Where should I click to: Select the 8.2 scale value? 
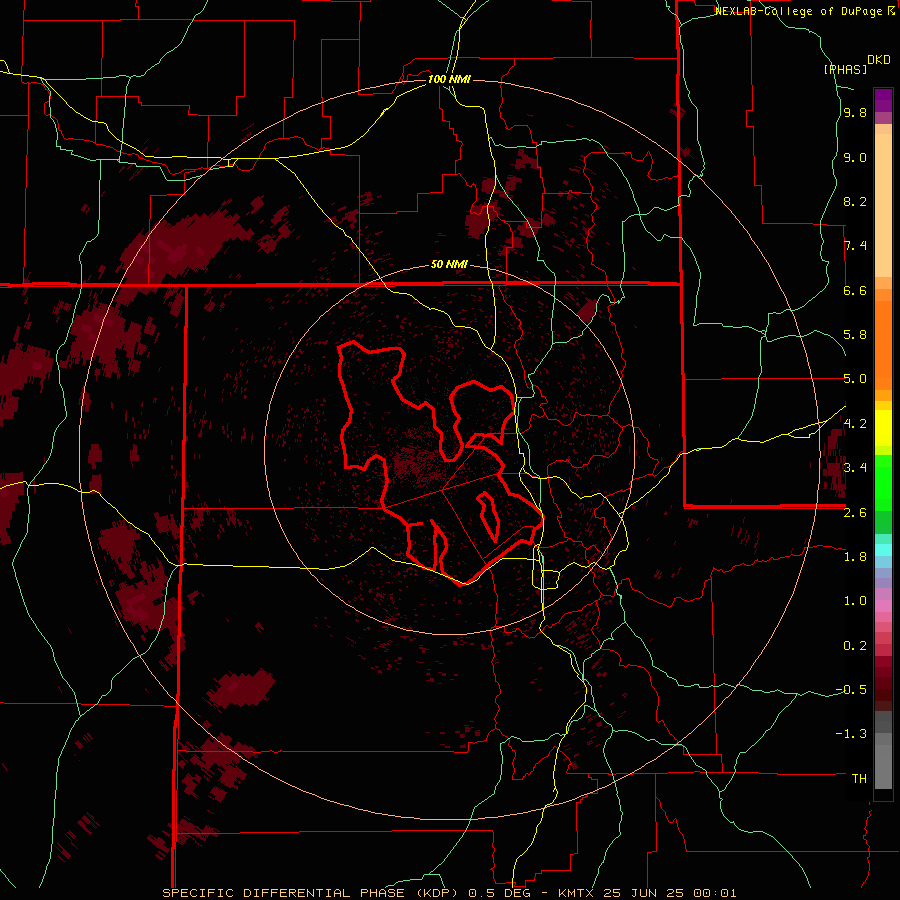(855, 201)
